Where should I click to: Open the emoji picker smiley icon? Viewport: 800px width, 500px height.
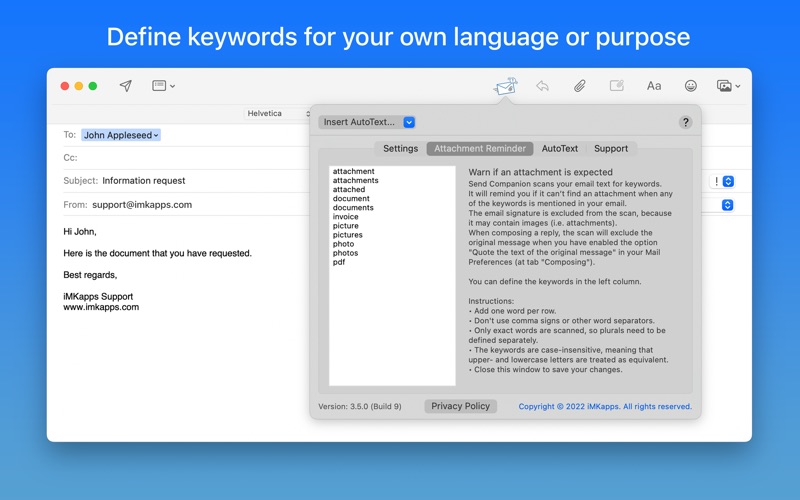(x=691, y=86)
